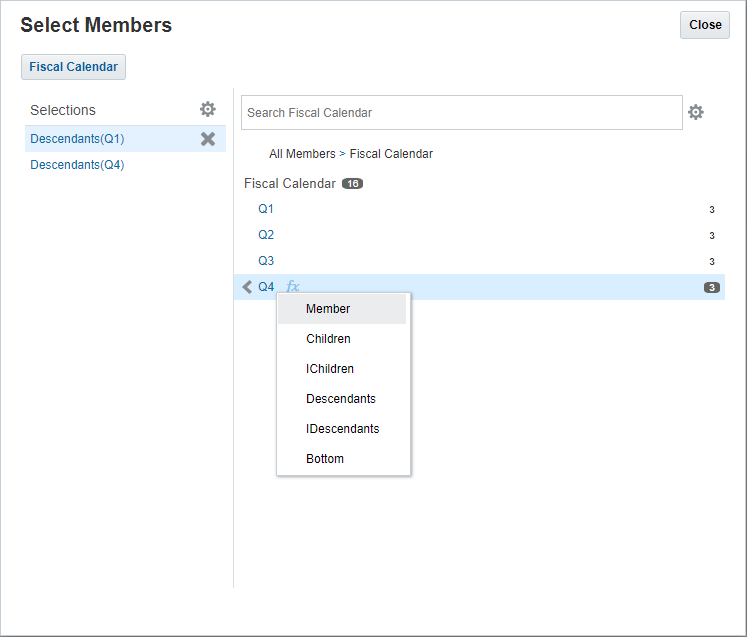Viewport: 747px width, 637px height.
Task: Select the Q1 member
Action: point(266,209)
